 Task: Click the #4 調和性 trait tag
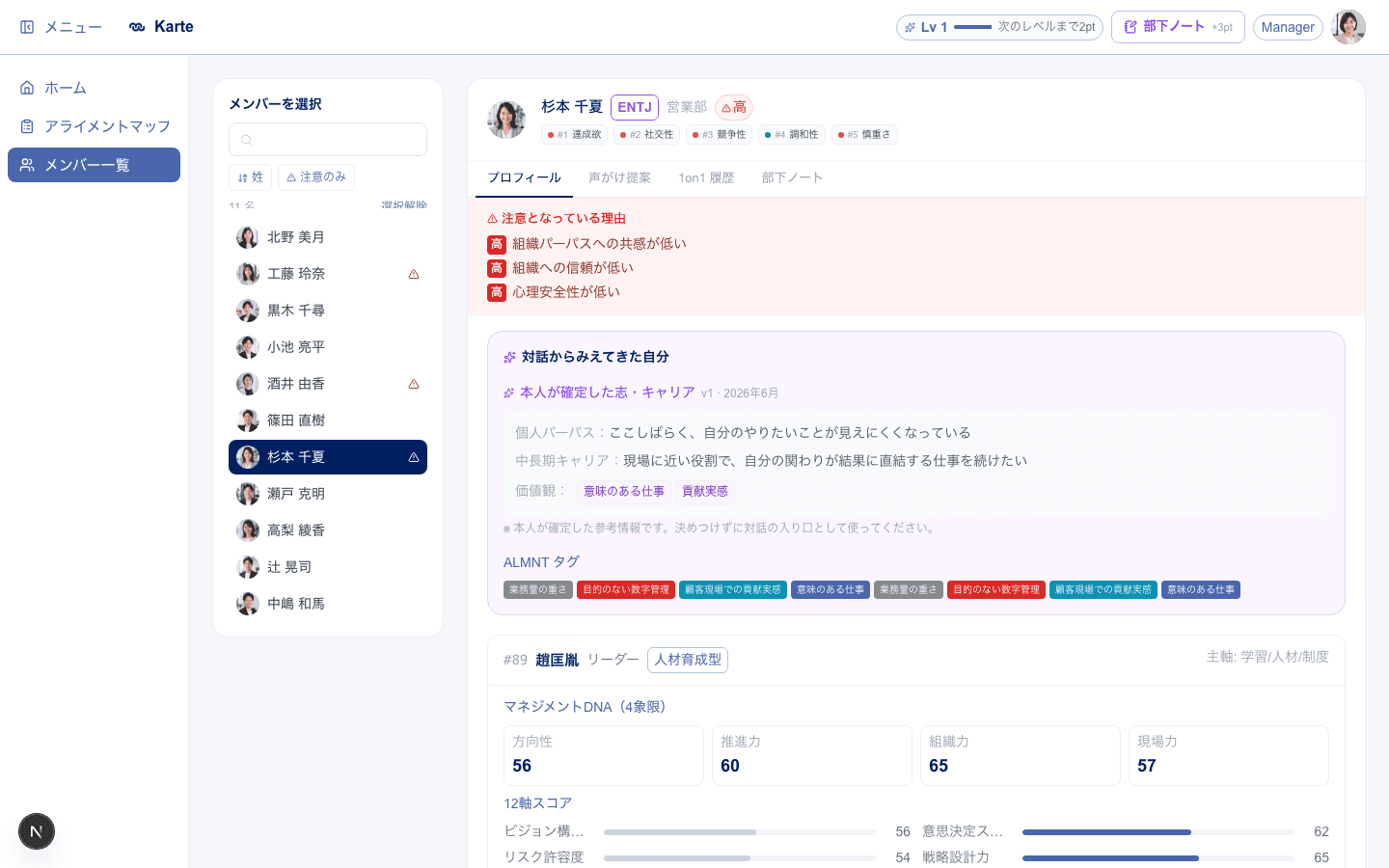click(791, 135)
